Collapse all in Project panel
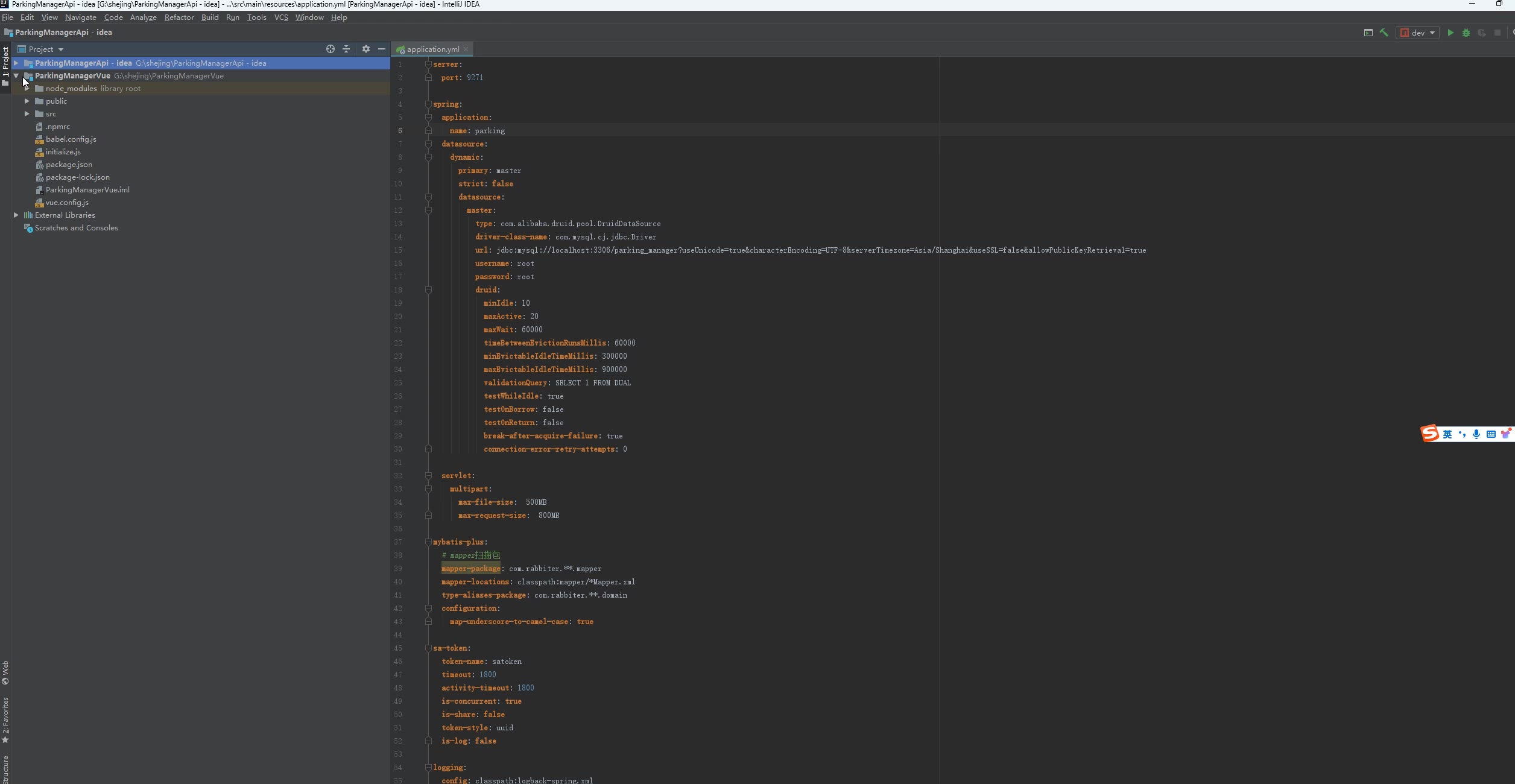 [346, 49]
